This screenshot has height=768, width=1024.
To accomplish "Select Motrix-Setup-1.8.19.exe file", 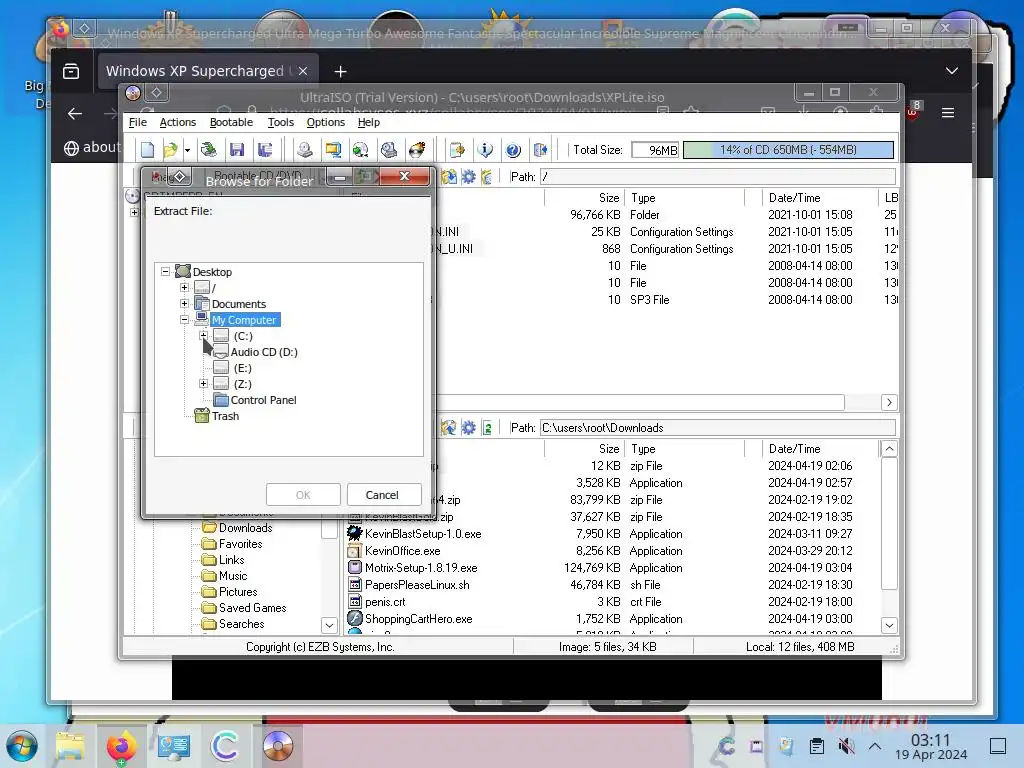I will pyautogui.click(x=421, y=568).
